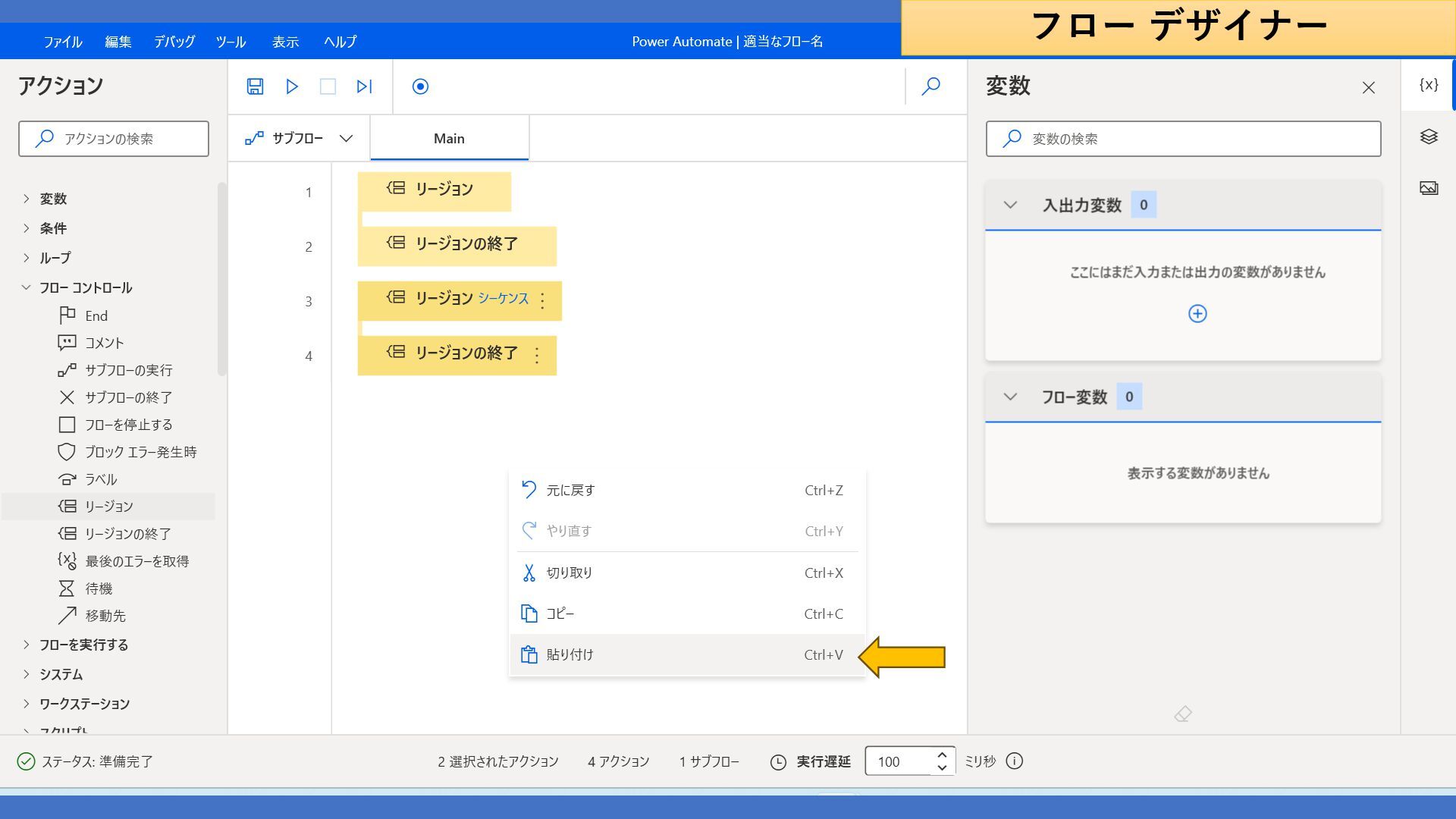1456x819 pixels.
Task: Add new input/output variable plus icon
Action: click(x=1197, y=314)
